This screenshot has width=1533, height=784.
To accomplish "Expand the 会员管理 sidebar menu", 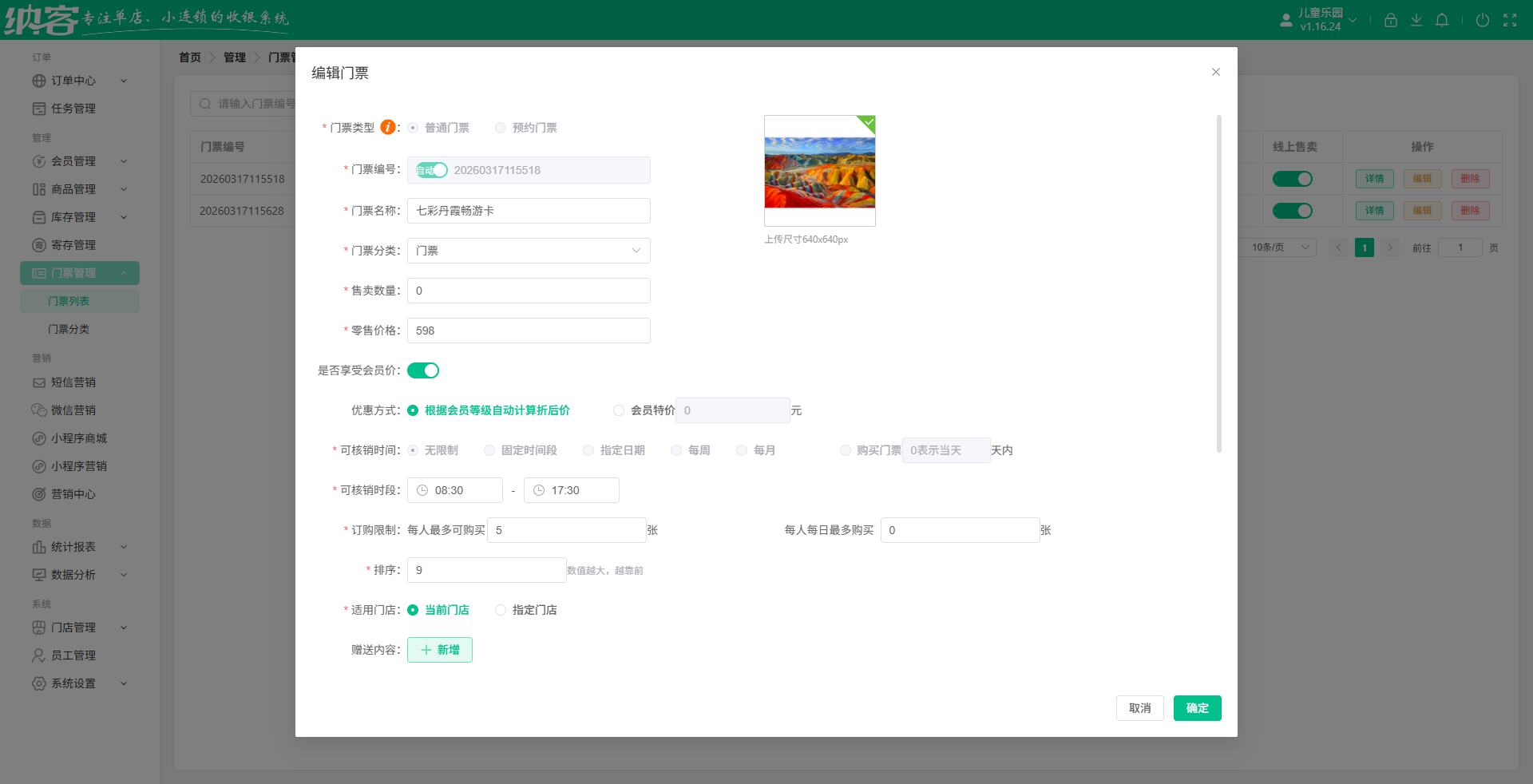I will [x=72, y=160].
